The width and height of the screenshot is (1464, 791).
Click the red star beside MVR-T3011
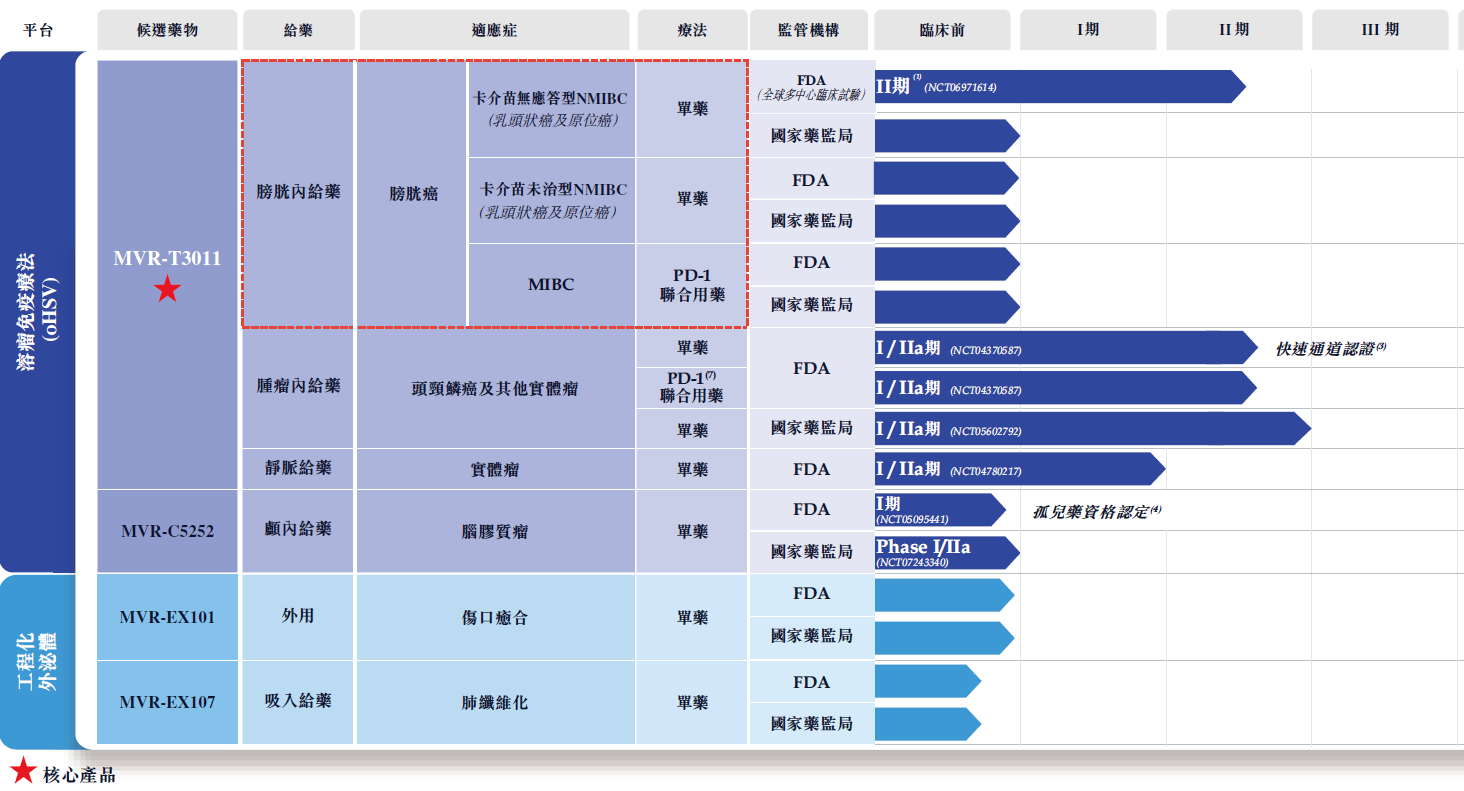pyautogui.click(x=167, y=290)
